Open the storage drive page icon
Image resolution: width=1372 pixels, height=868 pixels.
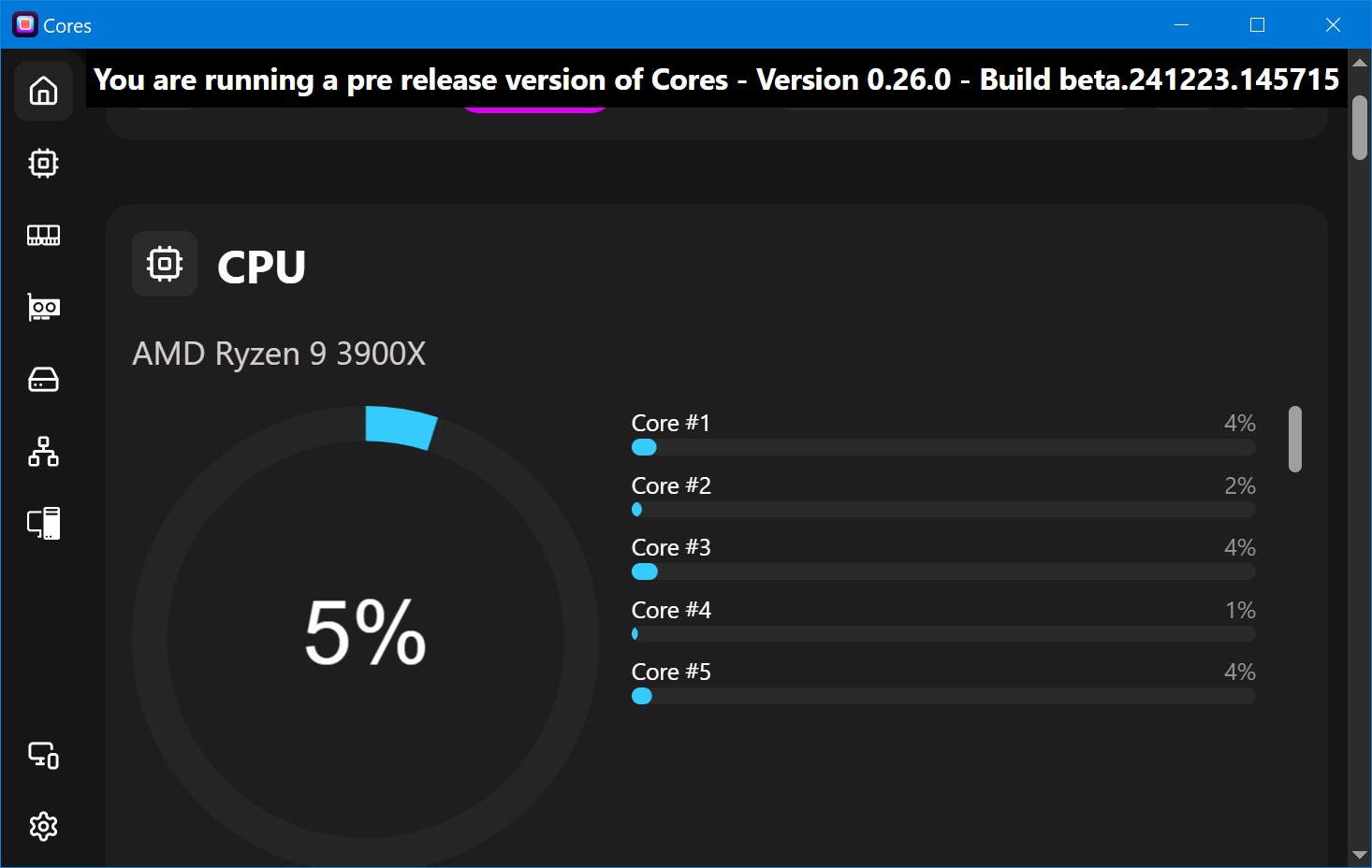pyautogui.click(x=43, y=380)
